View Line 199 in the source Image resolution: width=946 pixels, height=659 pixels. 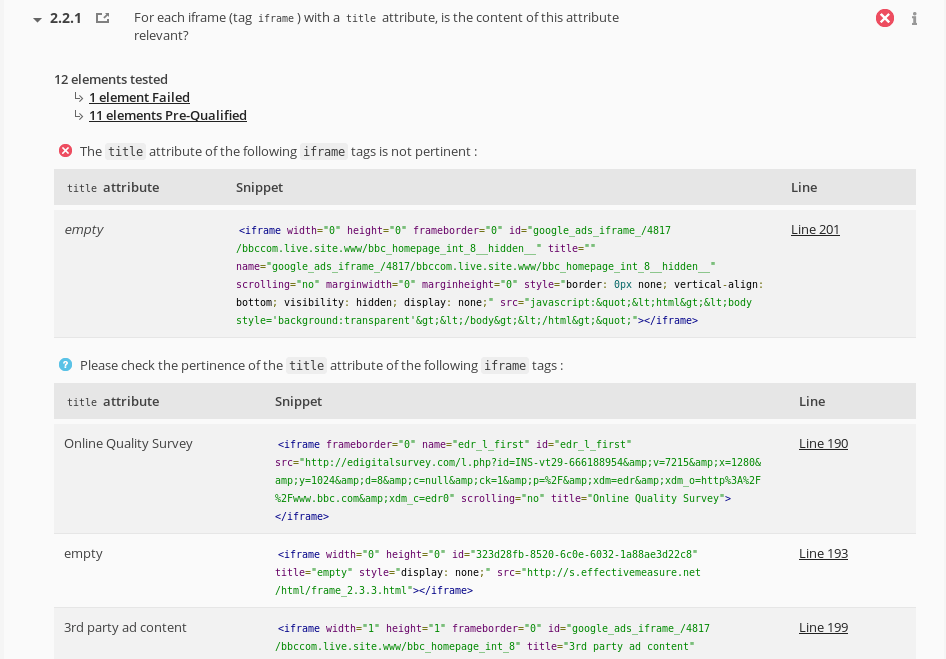[x=823, y=627]
